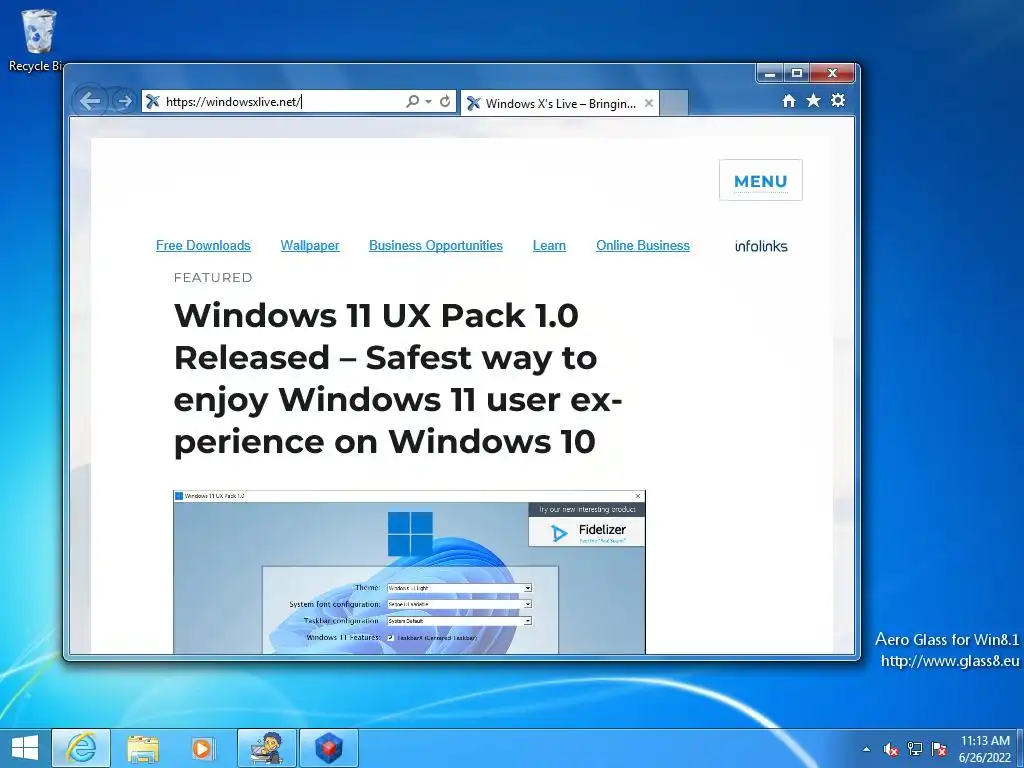
Task: Go back with the browser Back arrow
Action: click(90, 101)
